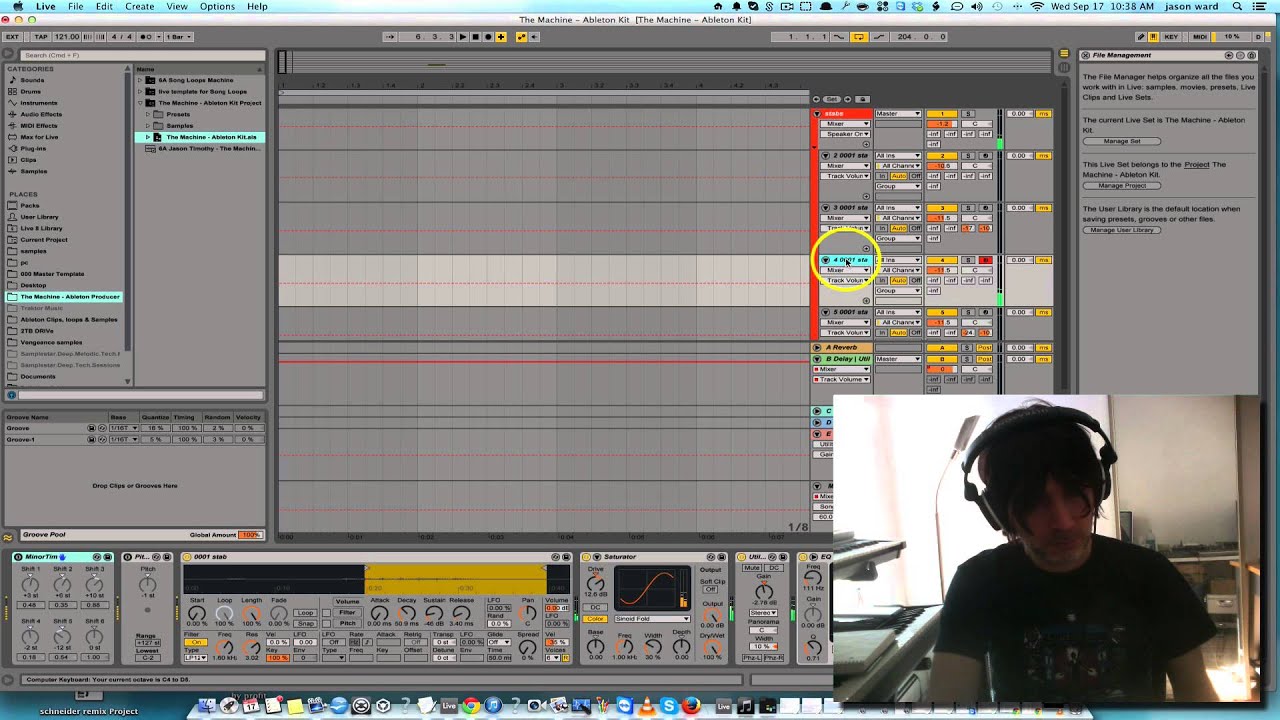
Task: Set track 5 monitor to Off
Action: click(915, 332)
